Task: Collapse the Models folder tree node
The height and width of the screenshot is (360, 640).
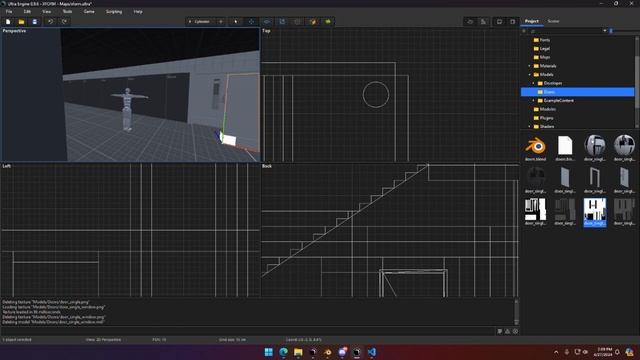Action: tap(529, 74)
